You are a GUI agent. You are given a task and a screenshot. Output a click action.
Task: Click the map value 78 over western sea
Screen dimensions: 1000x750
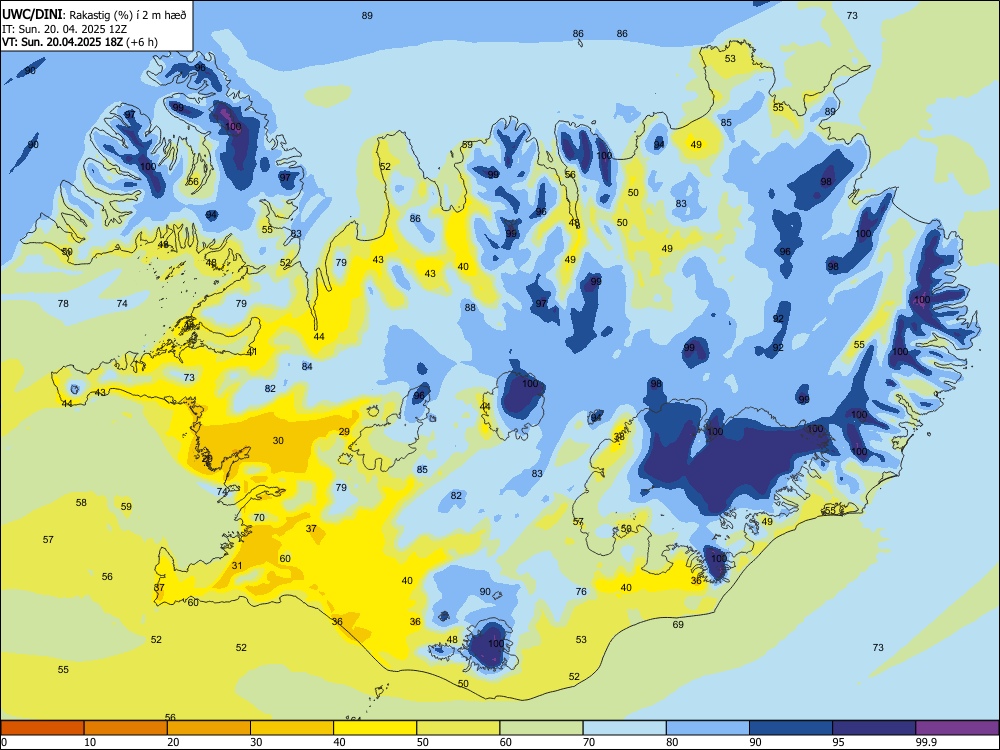tap(63, 304)
